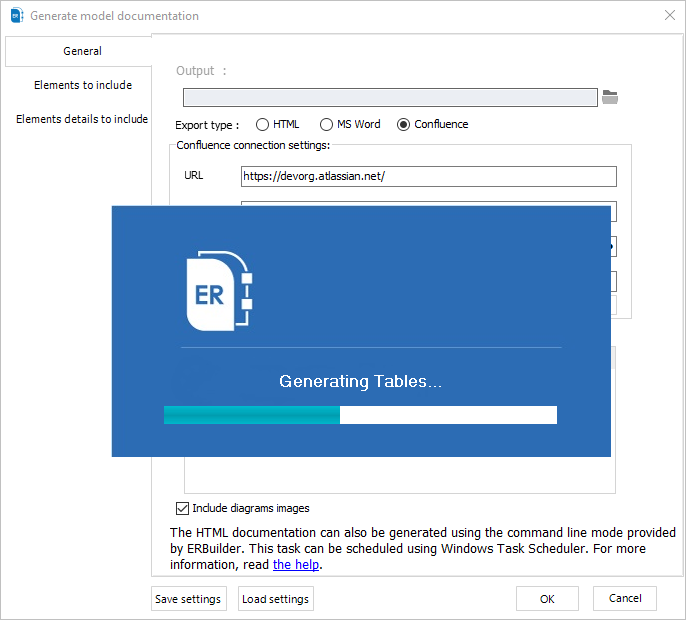The image size is (686, 620).
Task: Open the output folder browse icon
Action: 609,97
